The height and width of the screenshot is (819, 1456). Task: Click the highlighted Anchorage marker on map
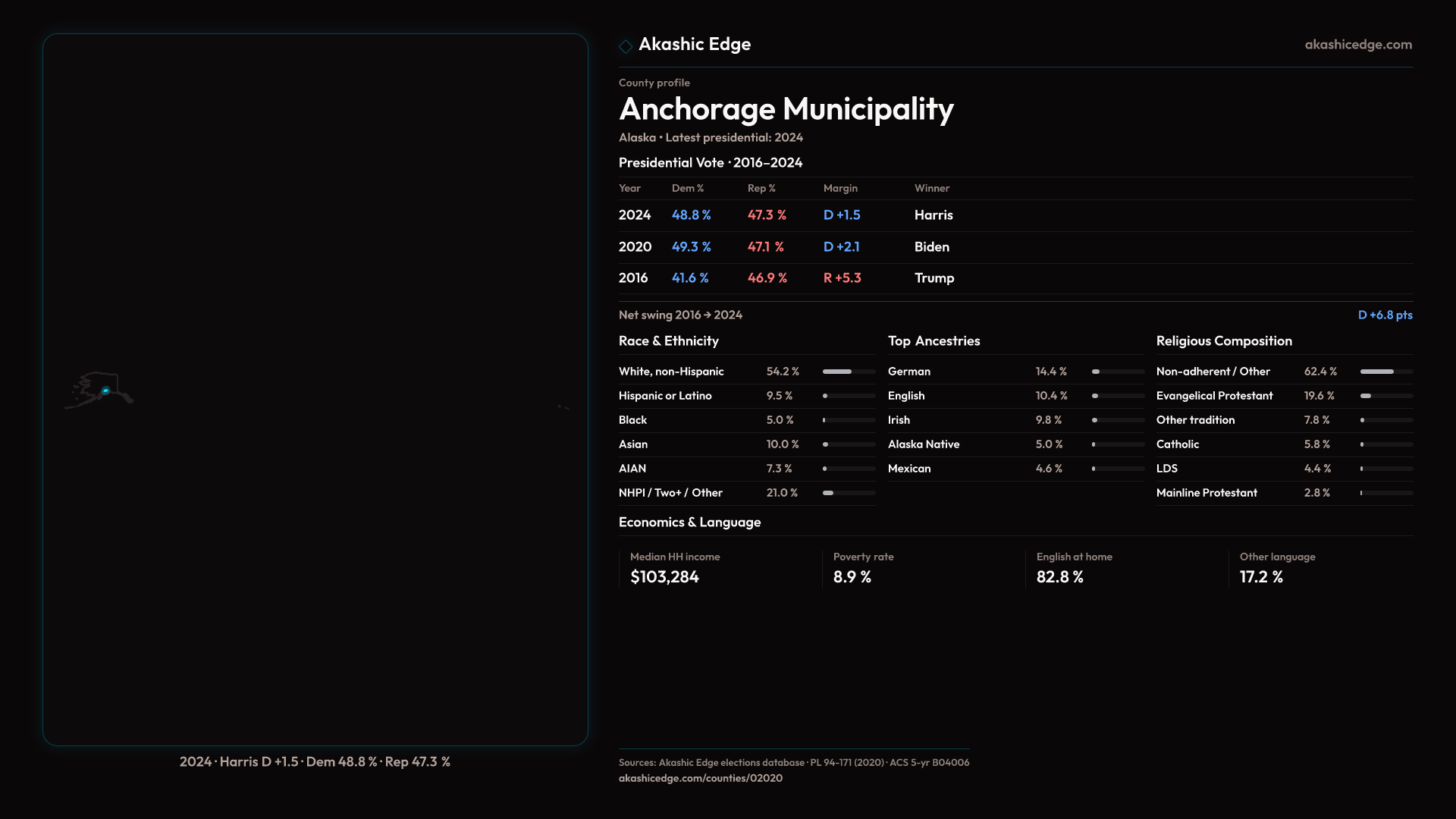click(x=105, y=391)
